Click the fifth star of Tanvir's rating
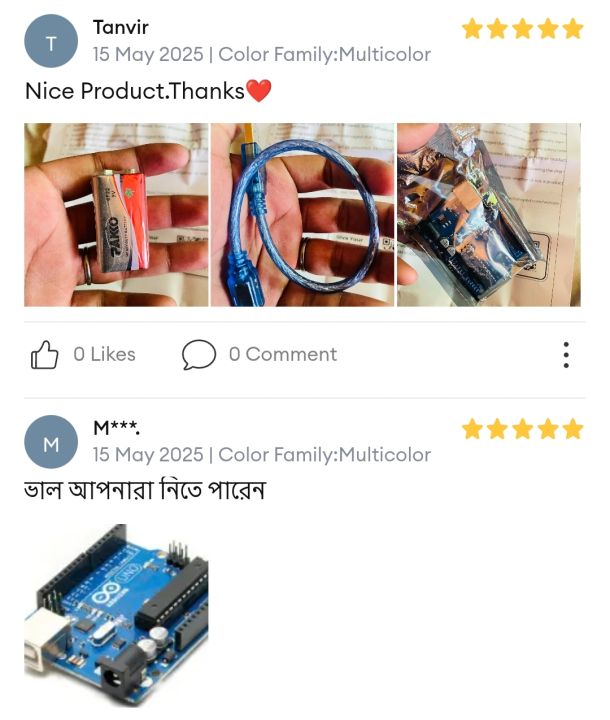This screenshot has width=610, height=720. point(573,28)
